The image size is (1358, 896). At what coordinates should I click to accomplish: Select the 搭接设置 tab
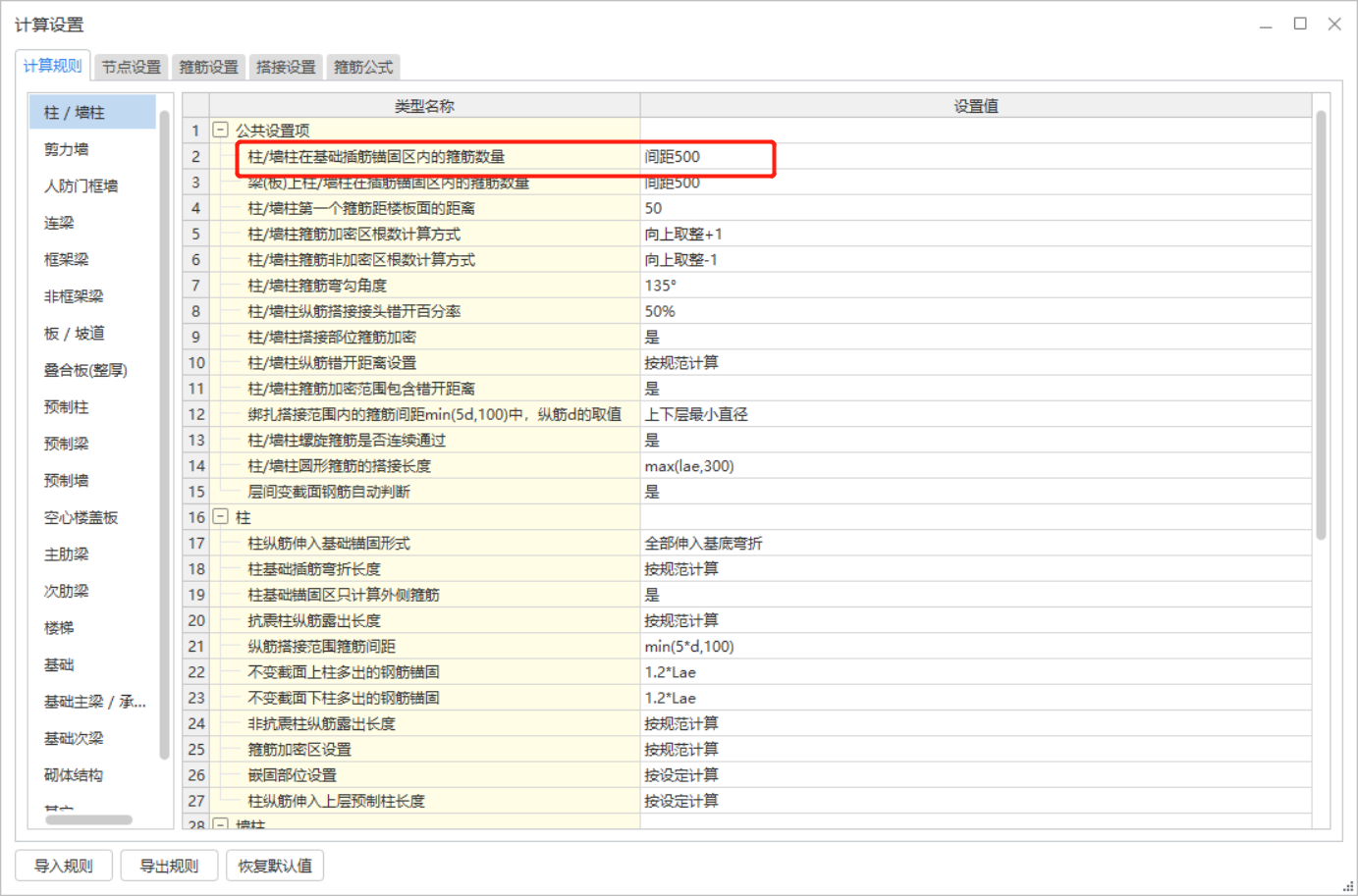coord(286,67)
